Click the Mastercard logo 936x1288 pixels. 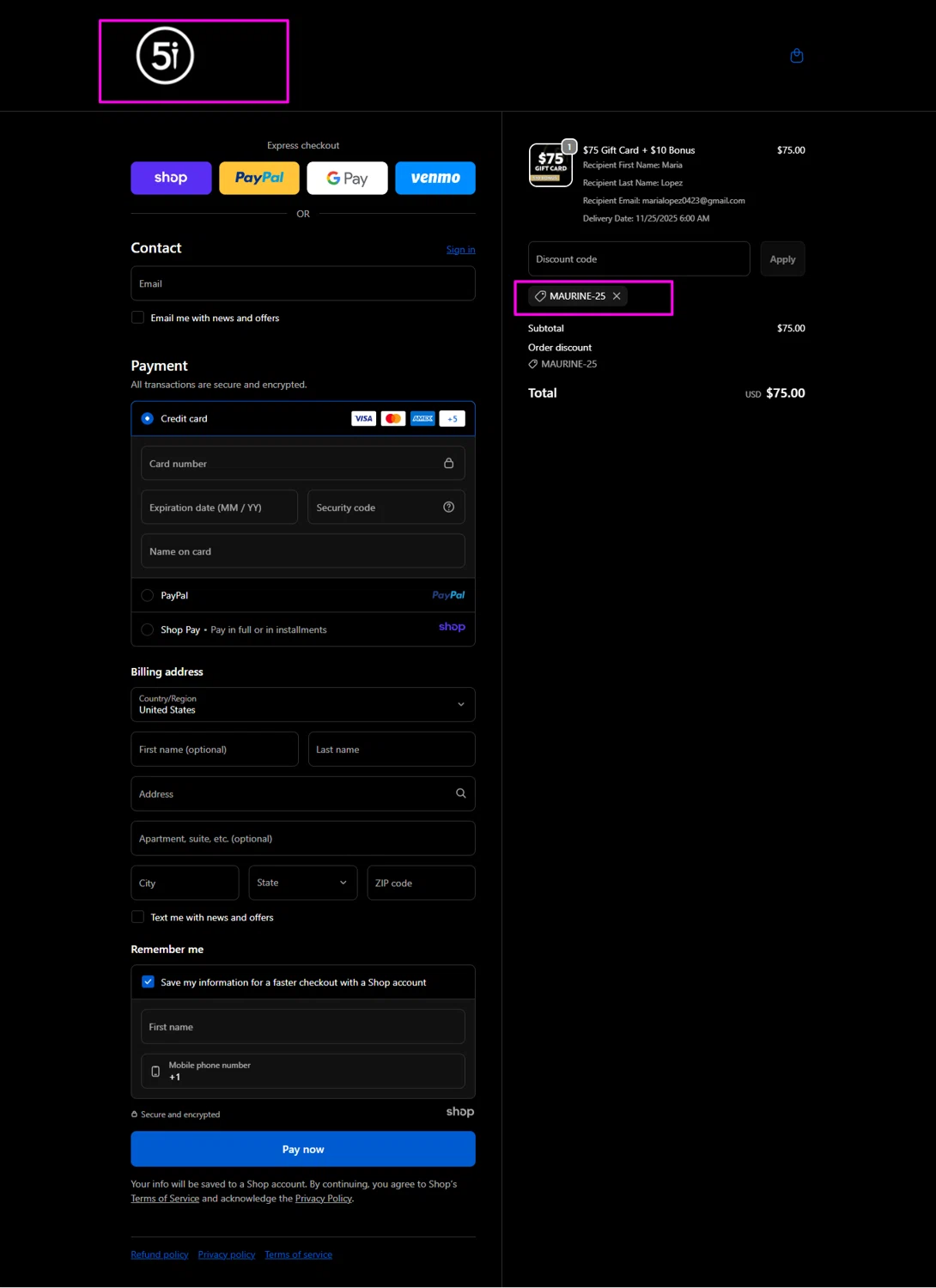[393, 418]
